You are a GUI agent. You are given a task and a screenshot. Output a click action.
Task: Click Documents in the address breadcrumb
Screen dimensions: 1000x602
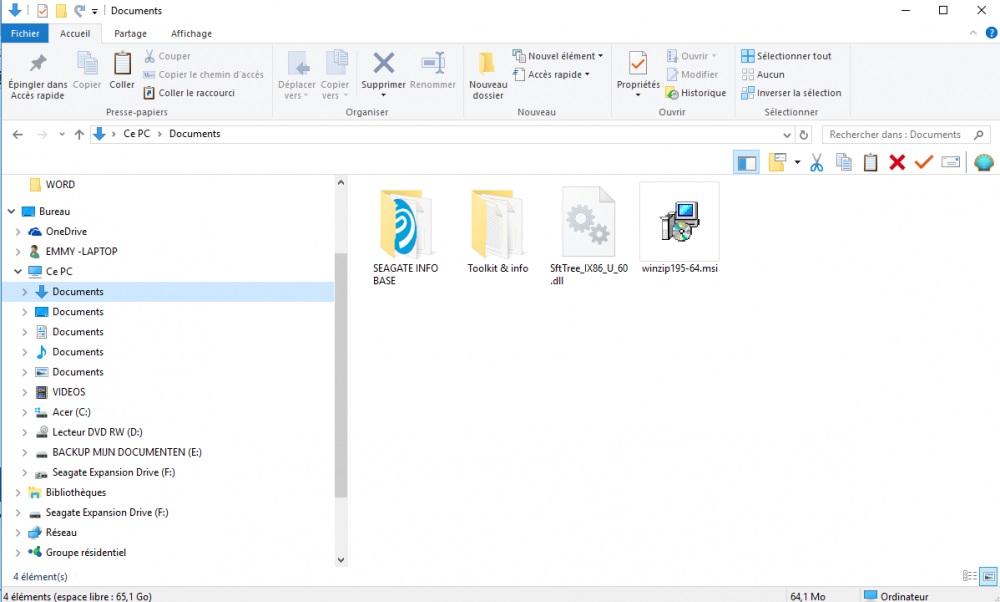point(195,134)
